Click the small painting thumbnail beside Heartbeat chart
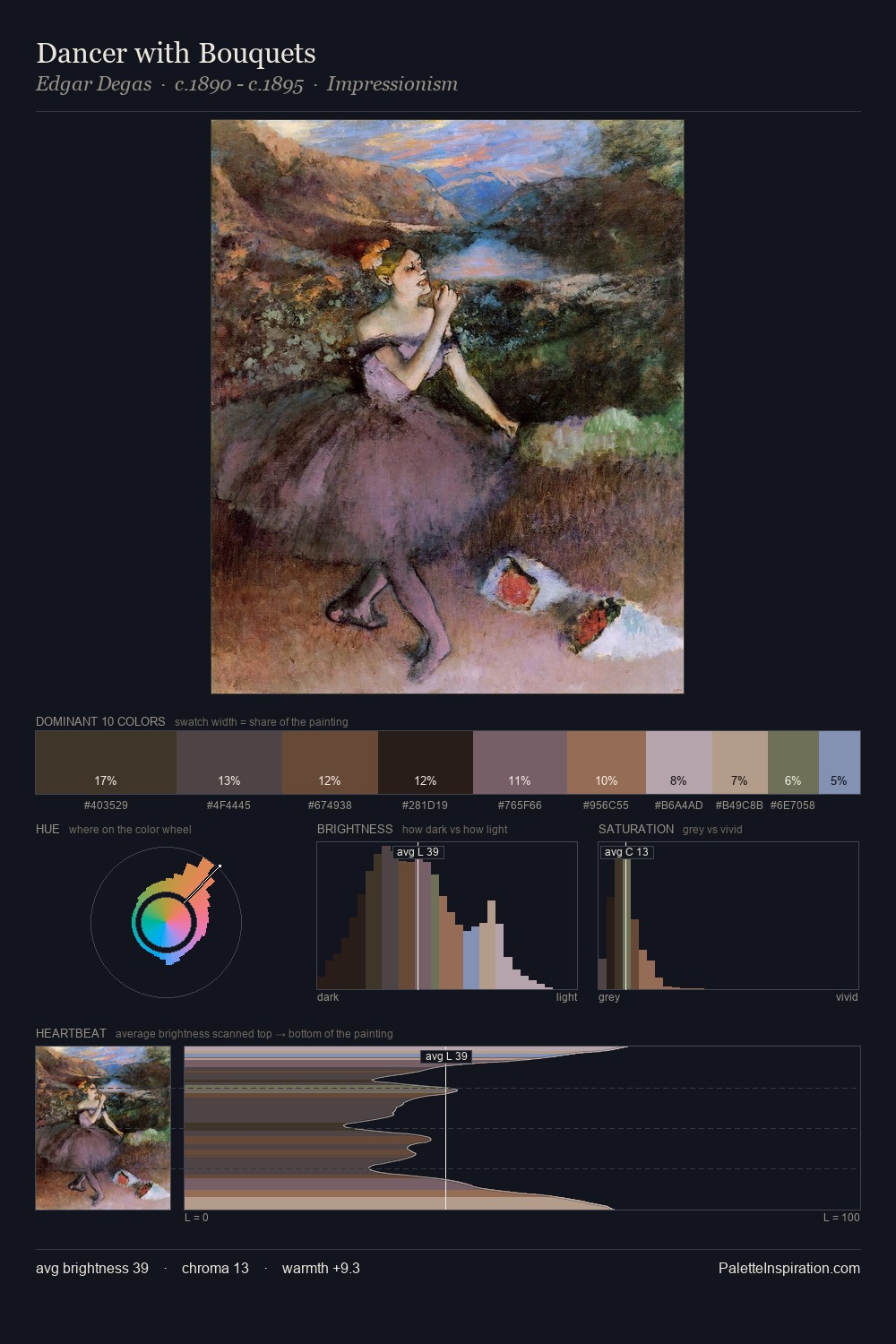896x1344 pixels. [x=103, y=1128]
